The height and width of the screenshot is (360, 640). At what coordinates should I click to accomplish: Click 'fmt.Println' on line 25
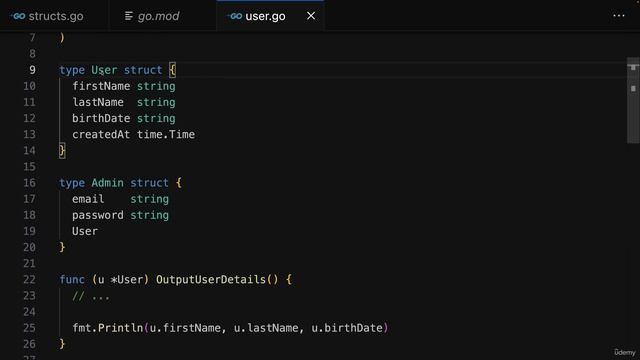[x=108, y=328]
